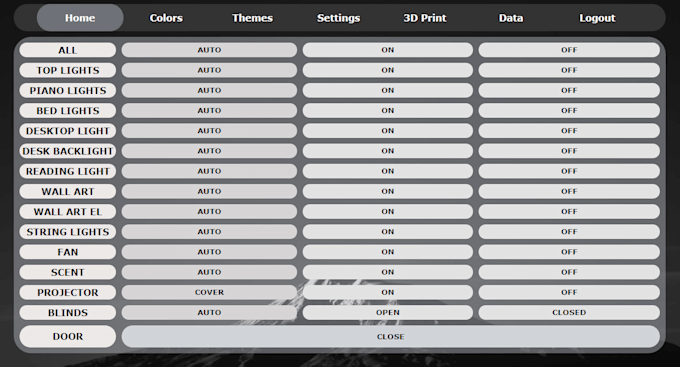Screen dimensions: 680x367
Task: Set Blinds to AUTO
Action: (209, 312)
